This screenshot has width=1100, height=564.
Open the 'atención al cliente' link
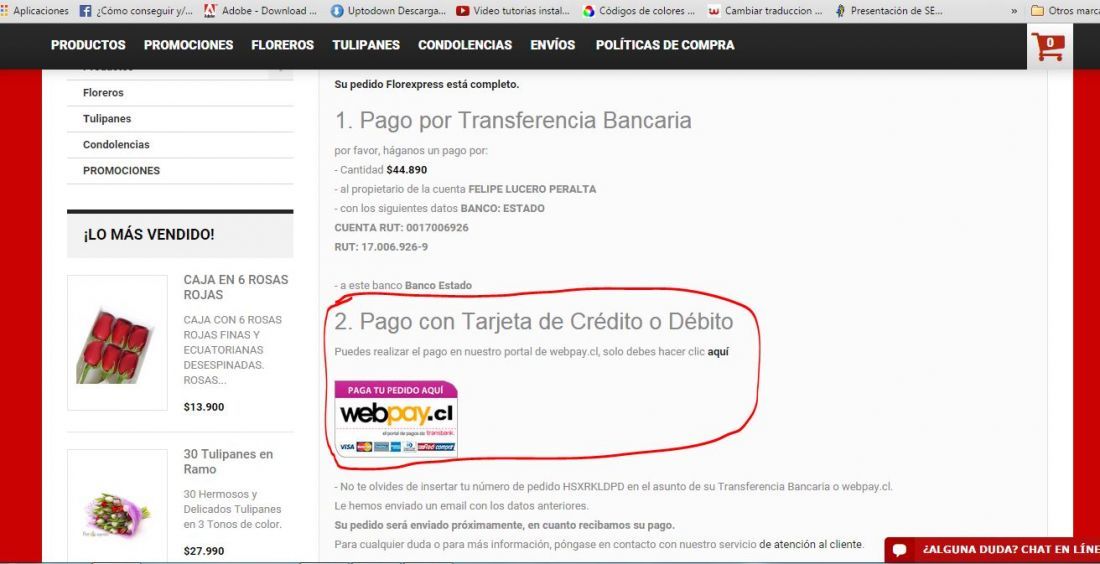coord(811,544)
